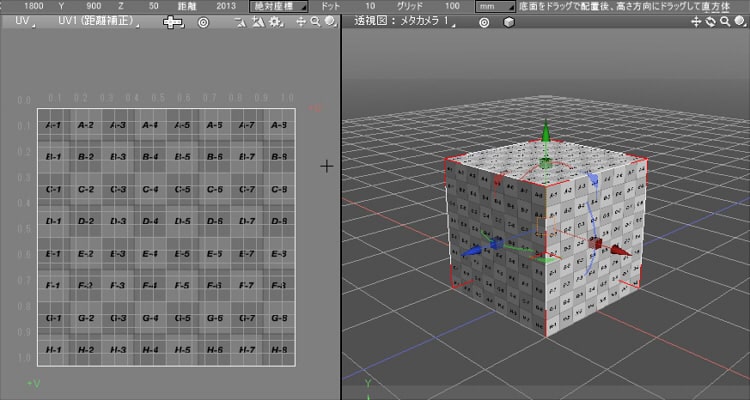Open the 透視図：メタカメラ 1 view dropdown
The image size is (750, 400).
404,22
